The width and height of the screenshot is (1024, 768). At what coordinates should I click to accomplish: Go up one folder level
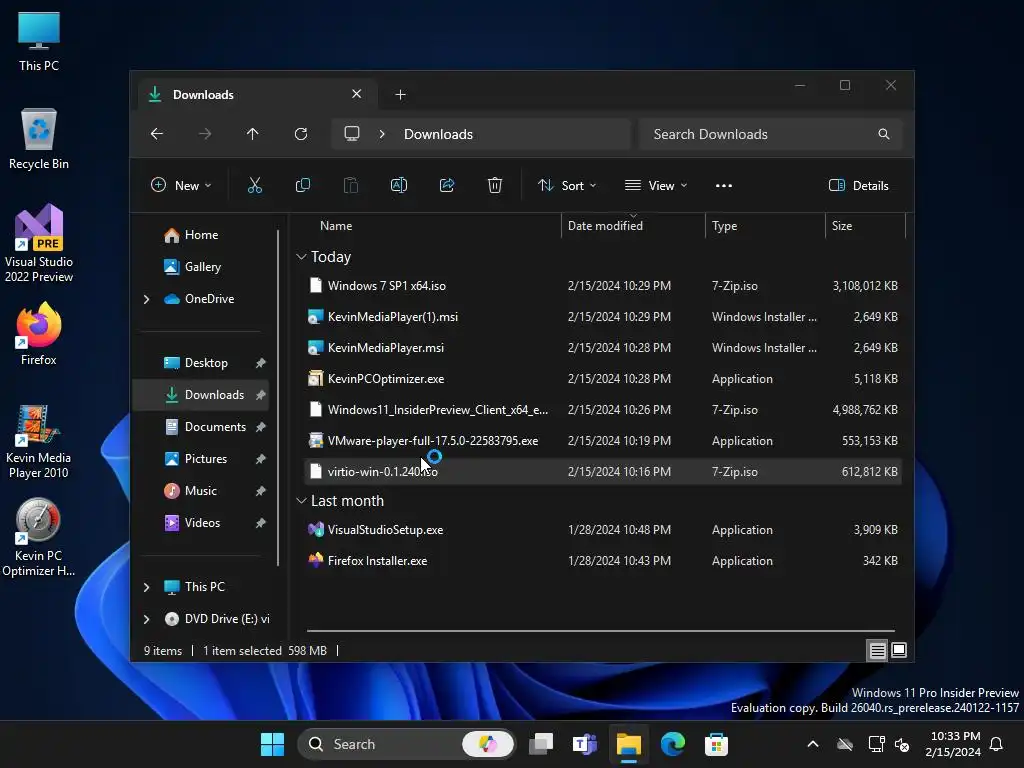click(x=253, y=134)
